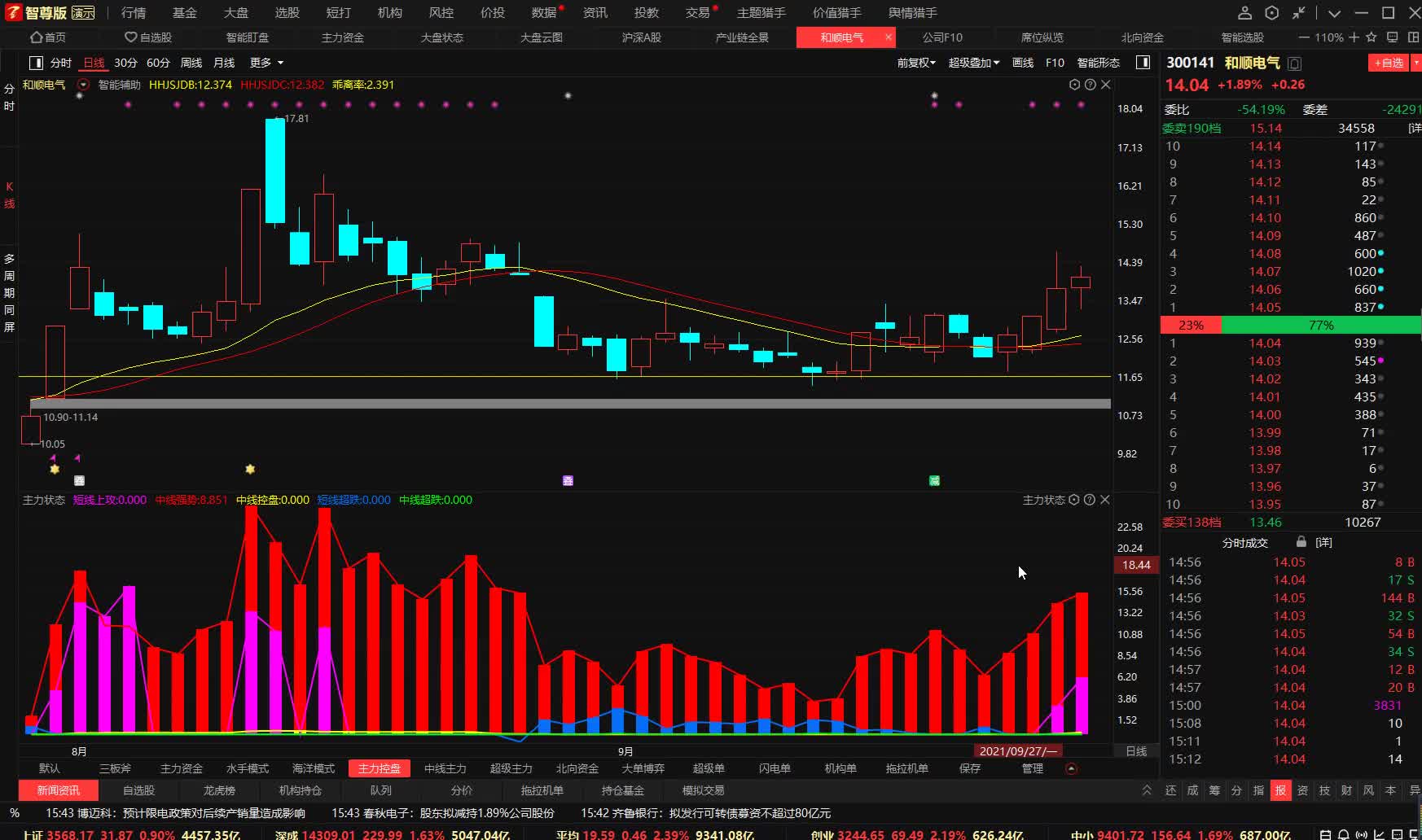Image resolution: width=1422 pixels, height=840 pixels.
Task: Open the main chart help icon
Action: [1090, 85]
